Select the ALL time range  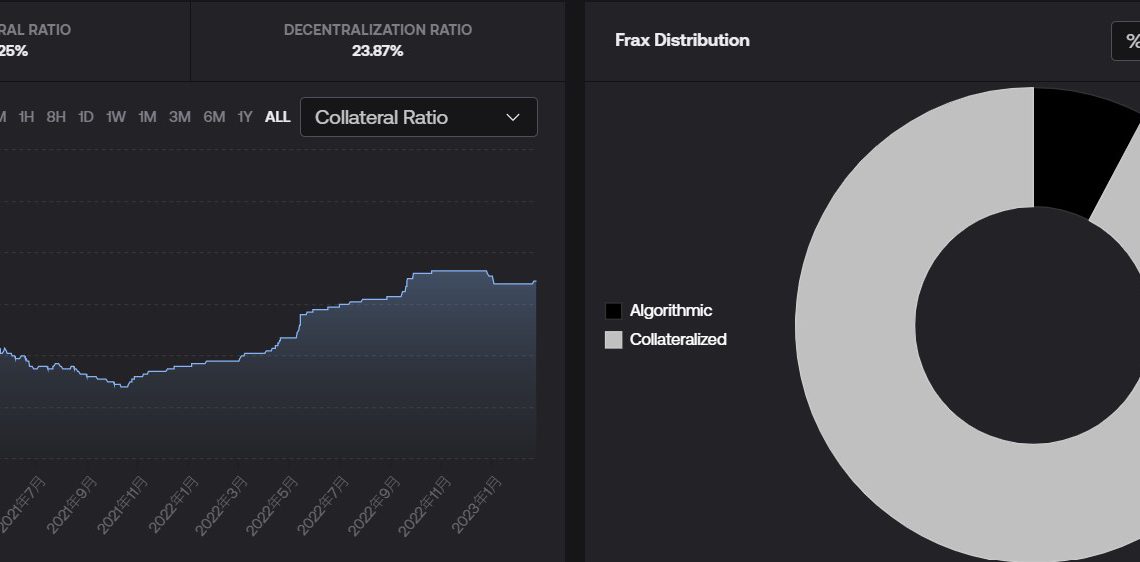(277, 117)
